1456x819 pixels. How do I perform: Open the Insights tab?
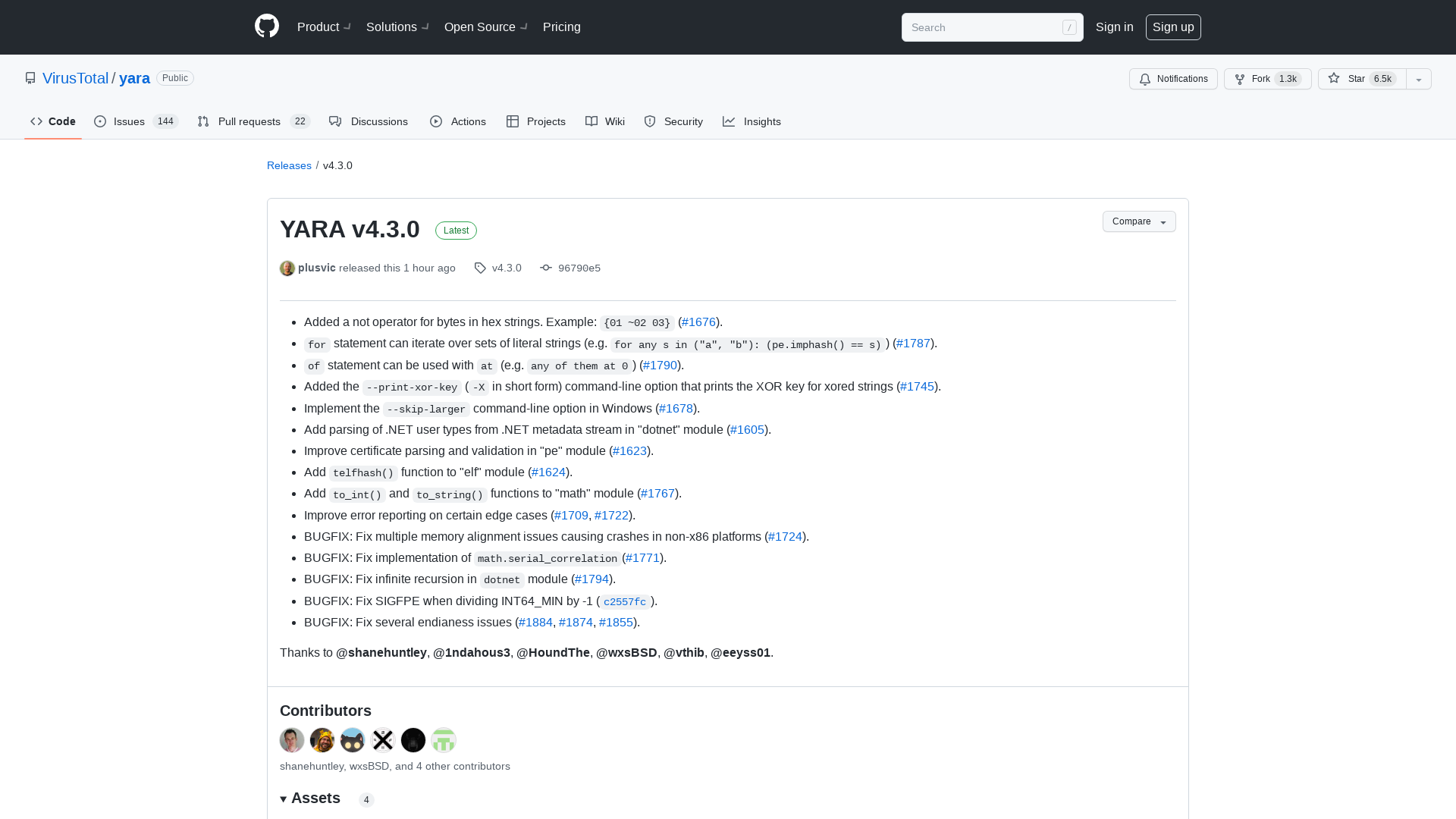tap(752, 121)
